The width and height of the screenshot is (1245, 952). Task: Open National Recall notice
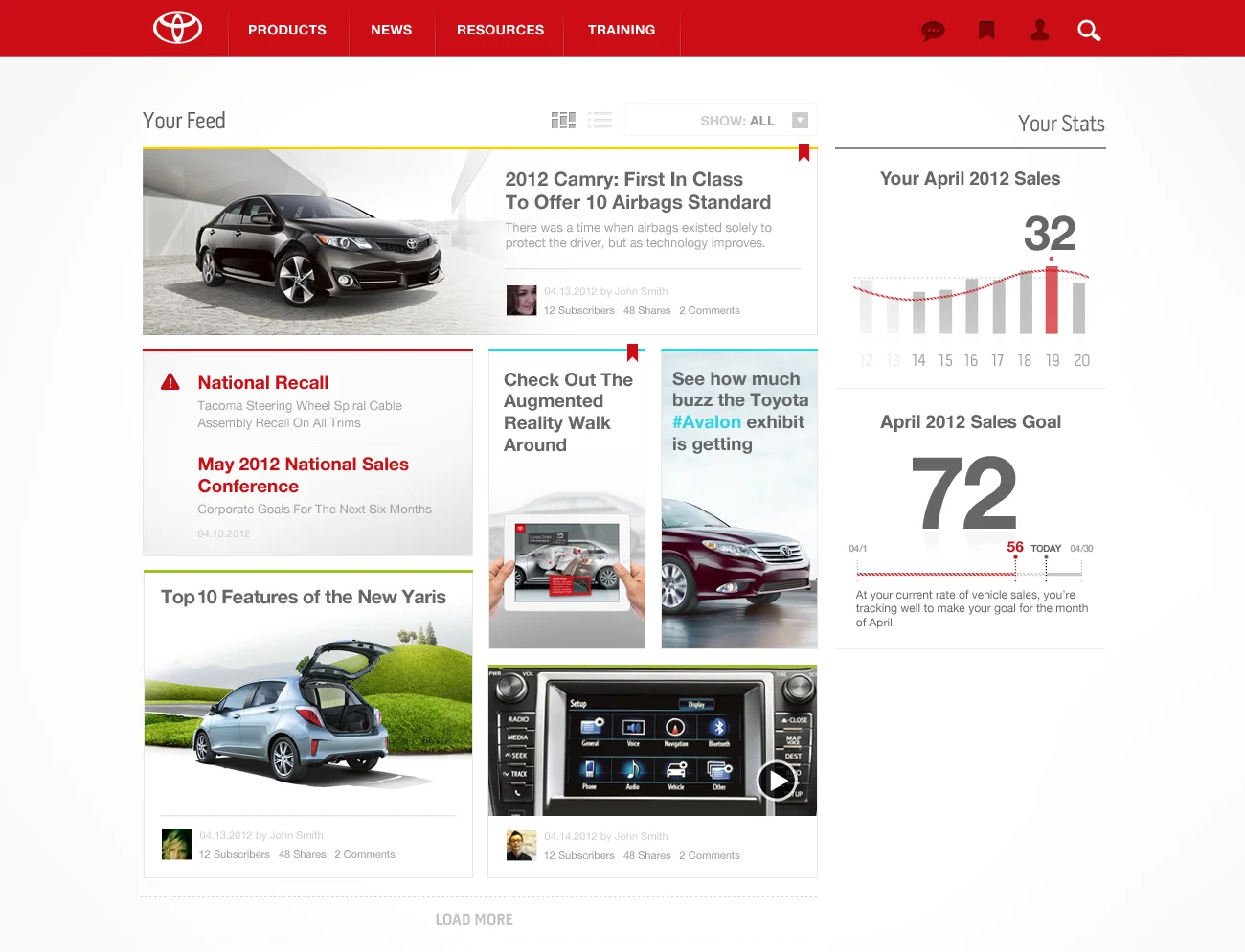click(x=263, y=382)
